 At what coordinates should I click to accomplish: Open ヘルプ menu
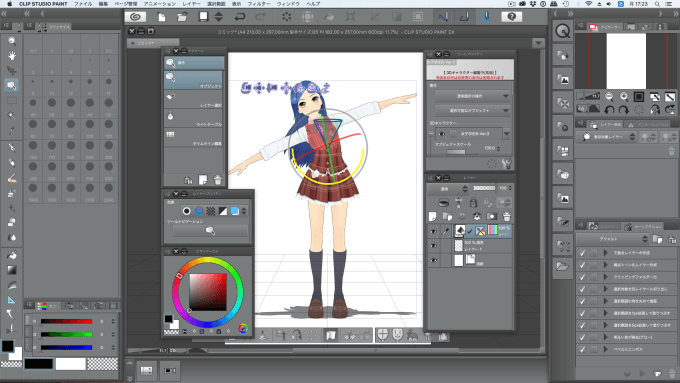click(x=313, y=4)
